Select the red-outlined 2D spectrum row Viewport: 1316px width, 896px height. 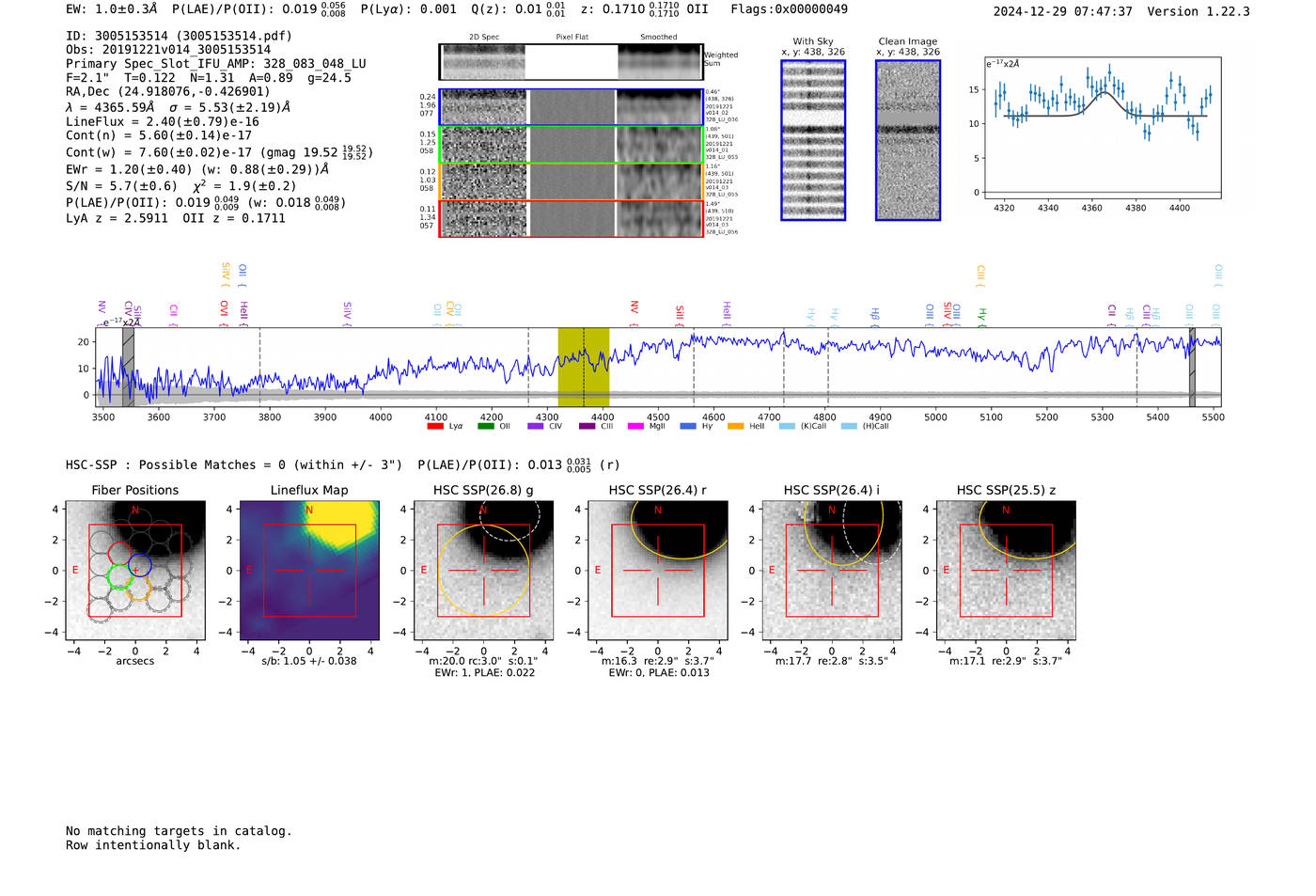click(x=572, y=218)
